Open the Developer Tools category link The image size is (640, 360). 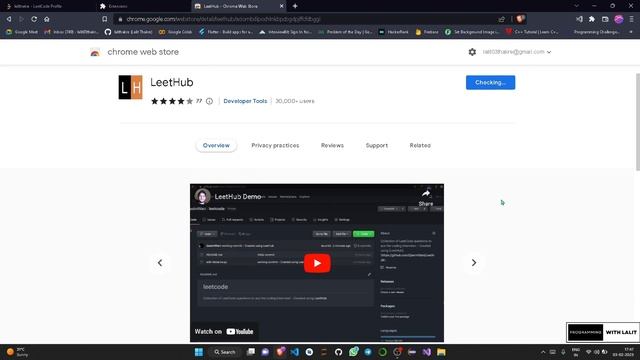245,101
